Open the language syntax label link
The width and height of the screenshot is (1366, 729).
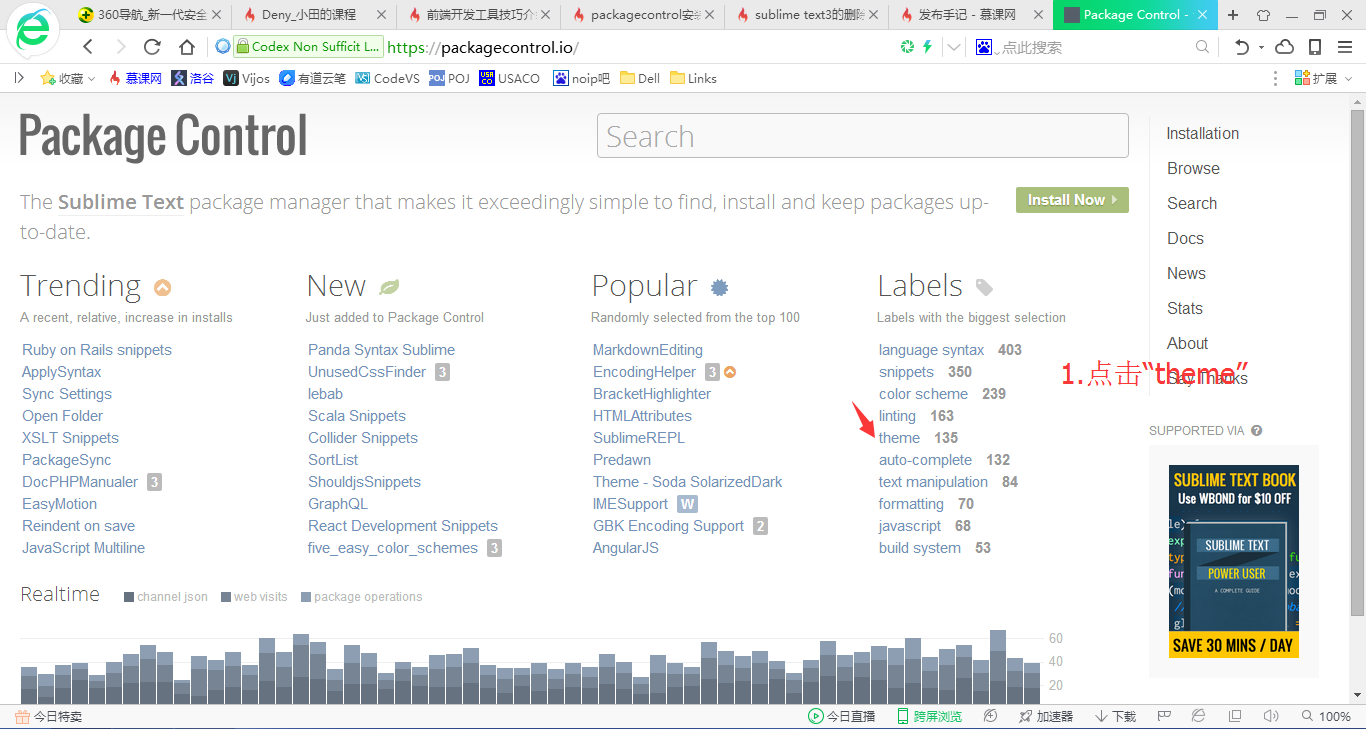[x=931, y=350]
